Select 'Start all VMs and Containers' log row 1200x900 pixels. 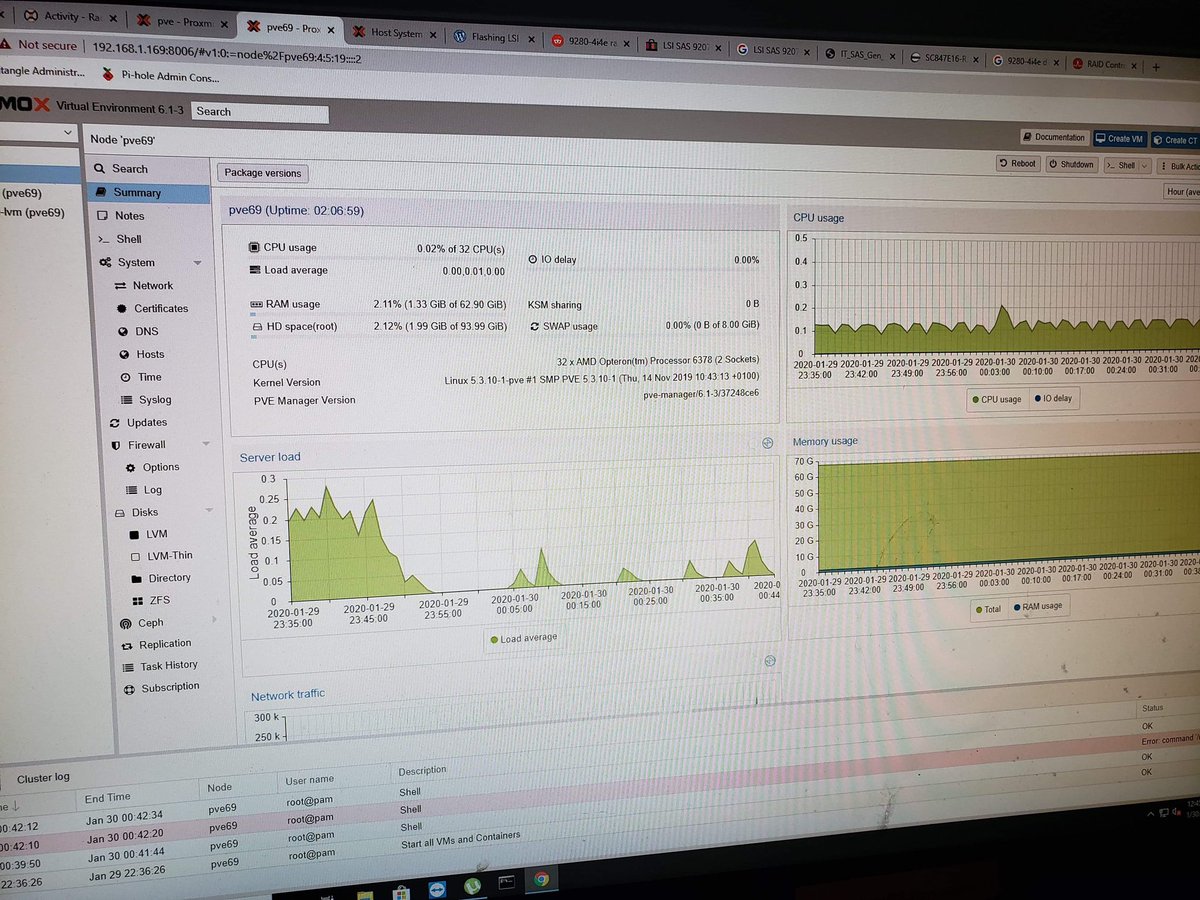coord(459,838)
